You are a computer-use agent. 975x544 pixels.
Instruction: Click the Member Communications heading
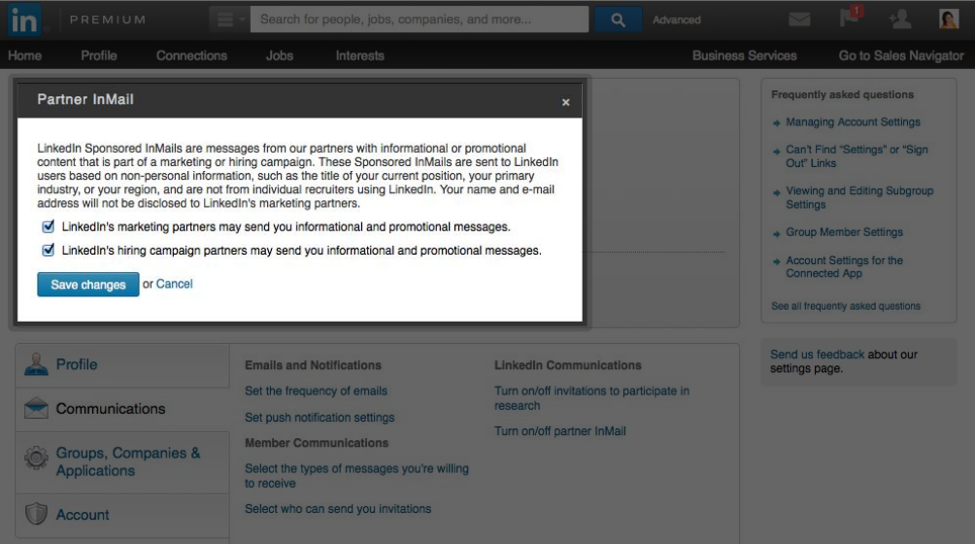317,443
